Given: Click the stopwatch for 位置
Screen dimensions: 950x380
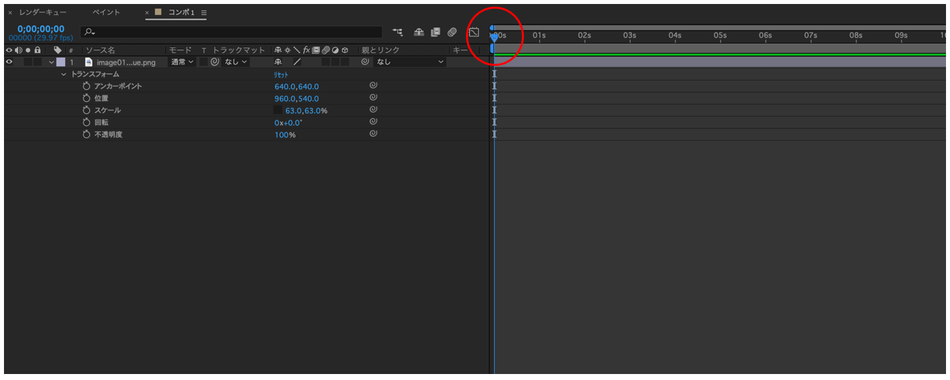Looking at the screenshot, I should pos(86,98).
